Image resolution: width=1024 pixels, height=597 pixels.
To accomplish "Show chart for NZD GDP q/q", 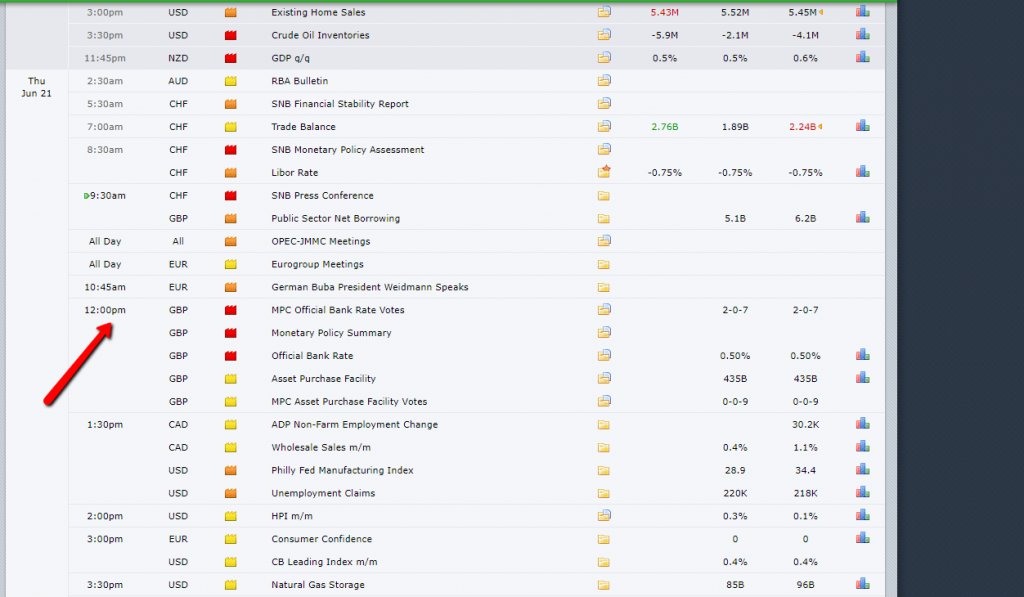I will point(863,57).
